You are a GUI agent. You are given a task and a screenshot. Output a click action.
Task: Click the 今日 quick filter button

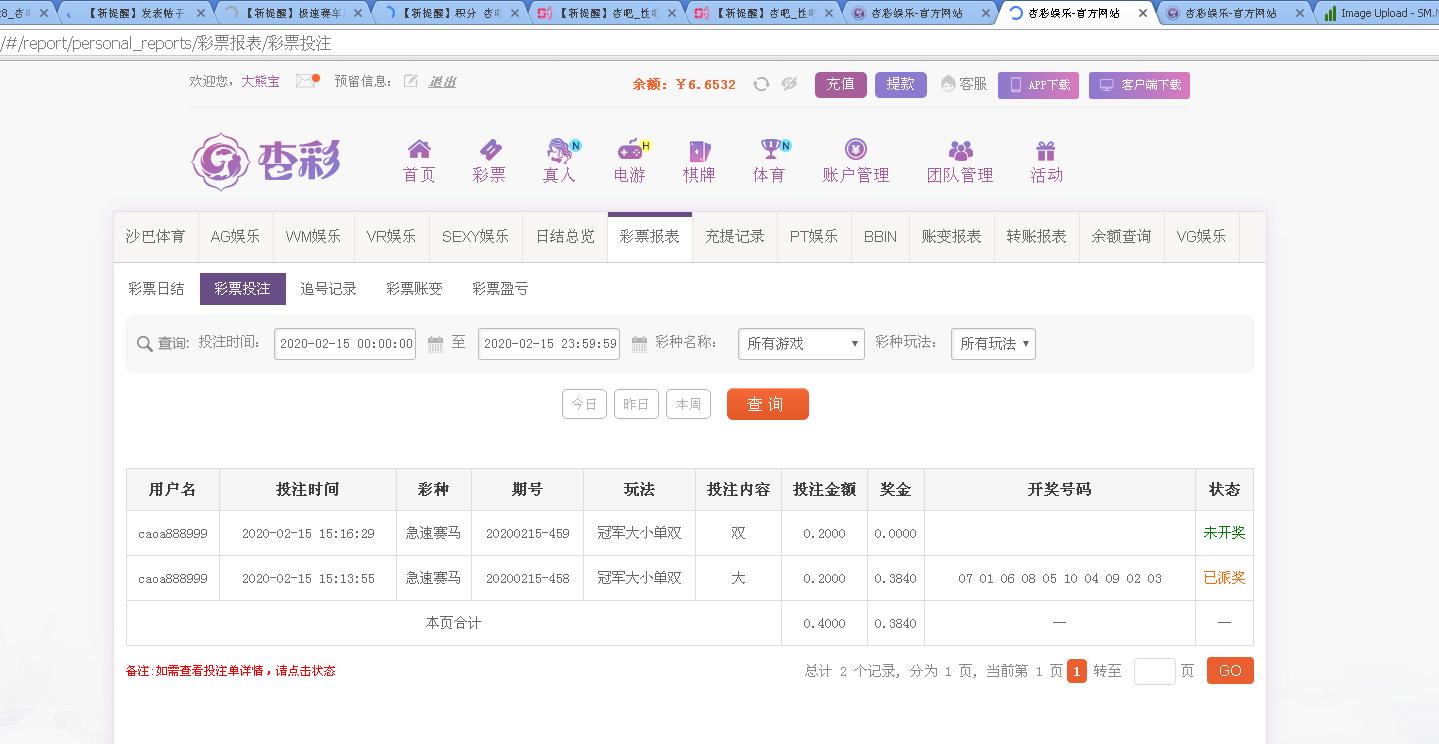(584, 404)
